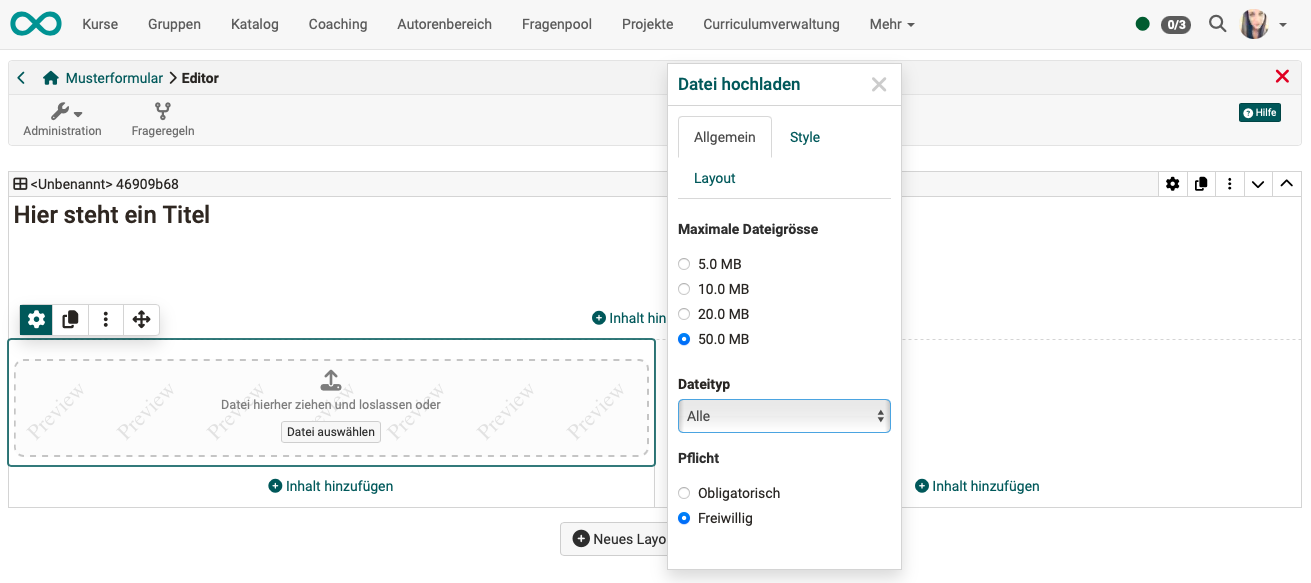Image resolution: width=1311 pixels, height=583 pixels.
Task: Click the Frageregeln branch icon
Action: pos(162,111)
